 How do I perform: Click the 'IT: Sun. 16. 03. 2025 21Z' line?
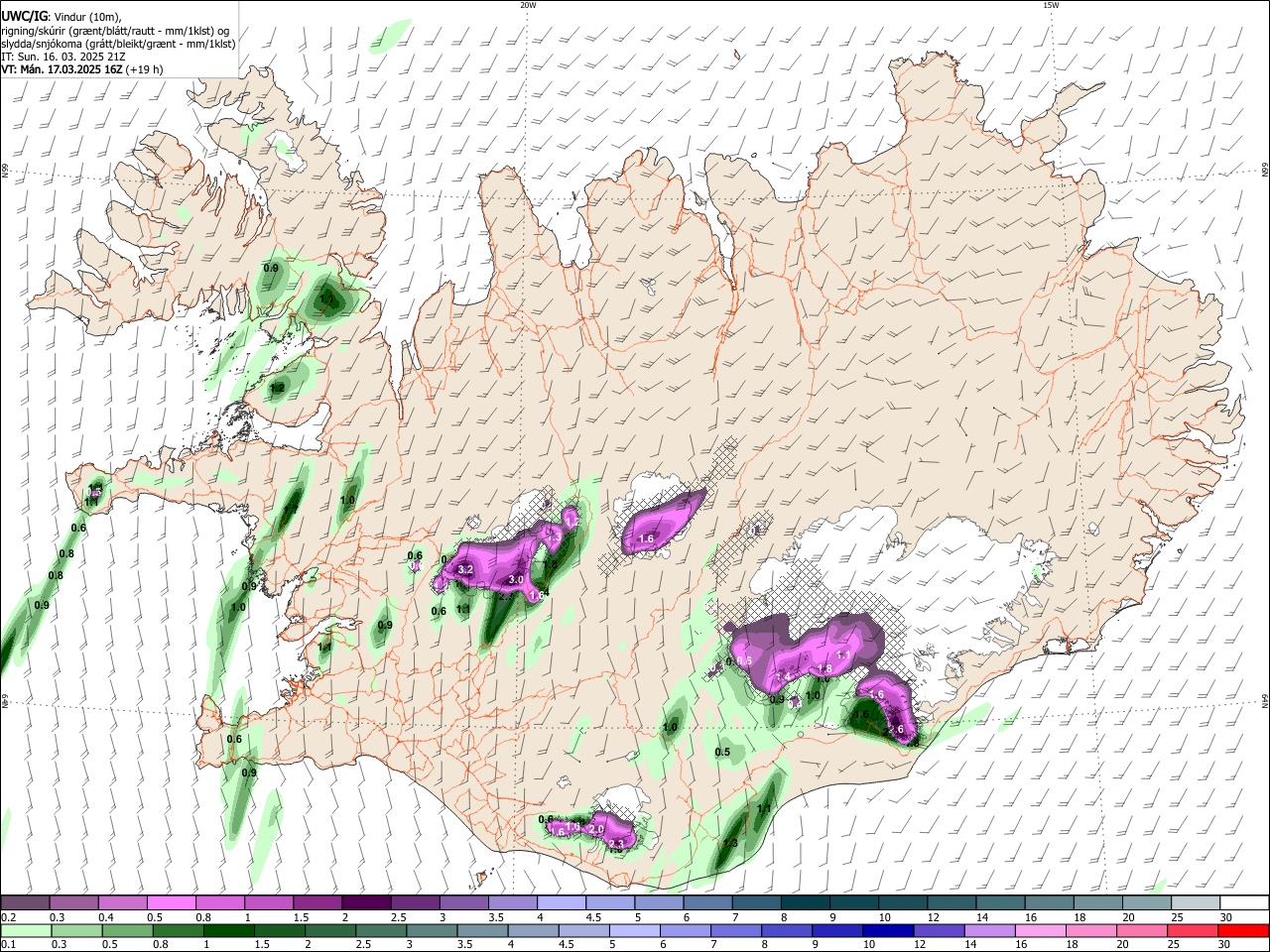63,57
